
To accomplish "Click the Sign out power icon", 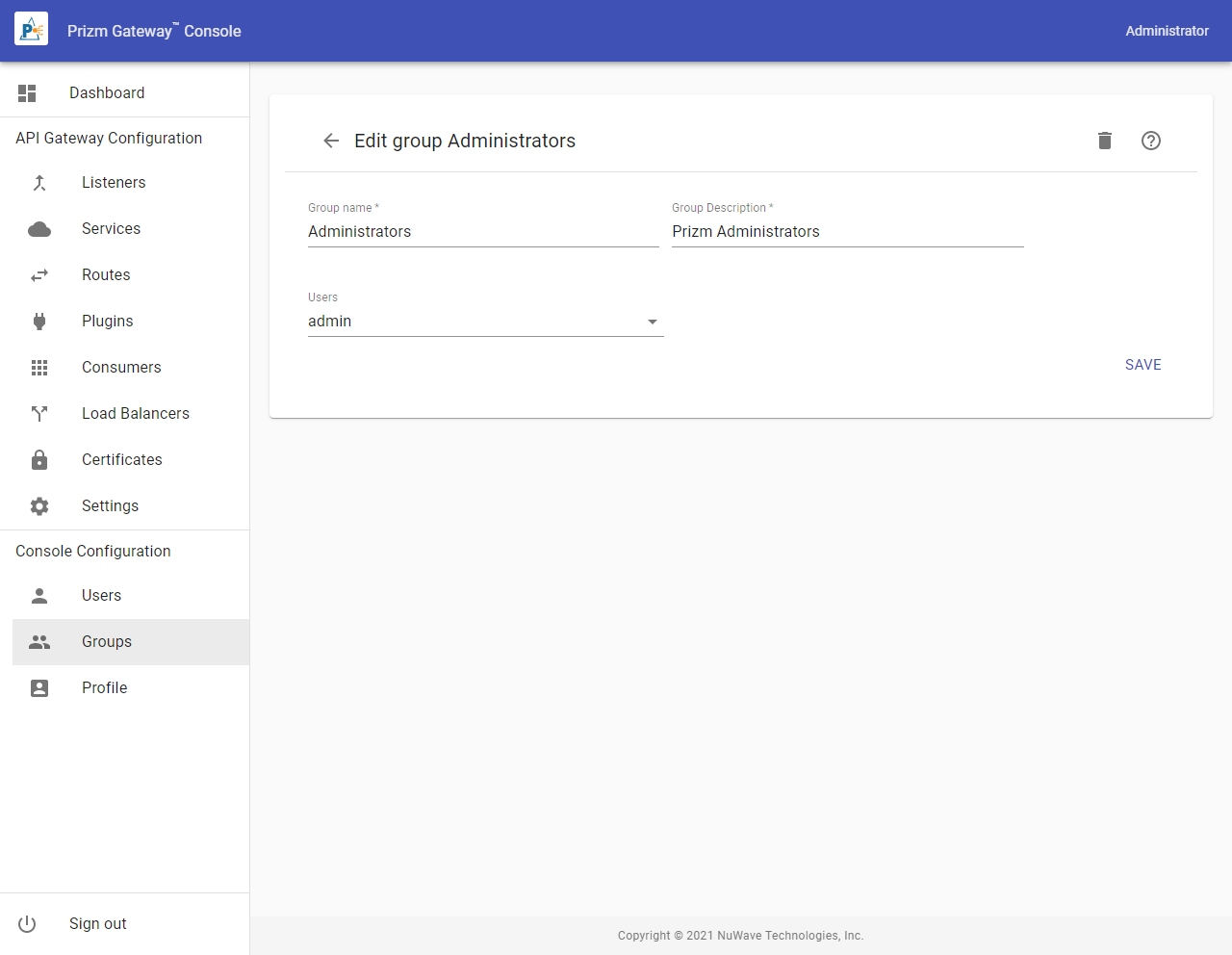I will coord(27,924).
